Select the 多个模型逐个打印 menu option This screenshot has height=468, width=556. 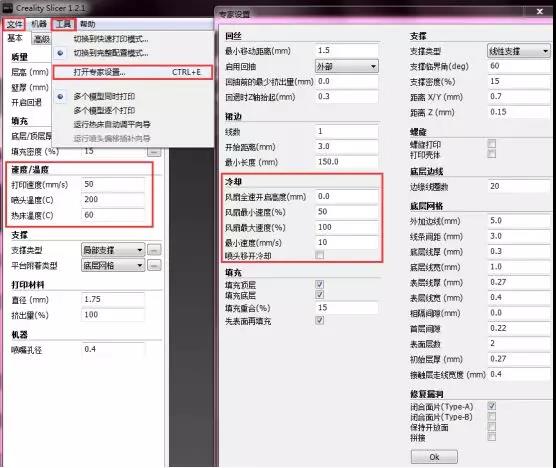click(x=104, y=111)
